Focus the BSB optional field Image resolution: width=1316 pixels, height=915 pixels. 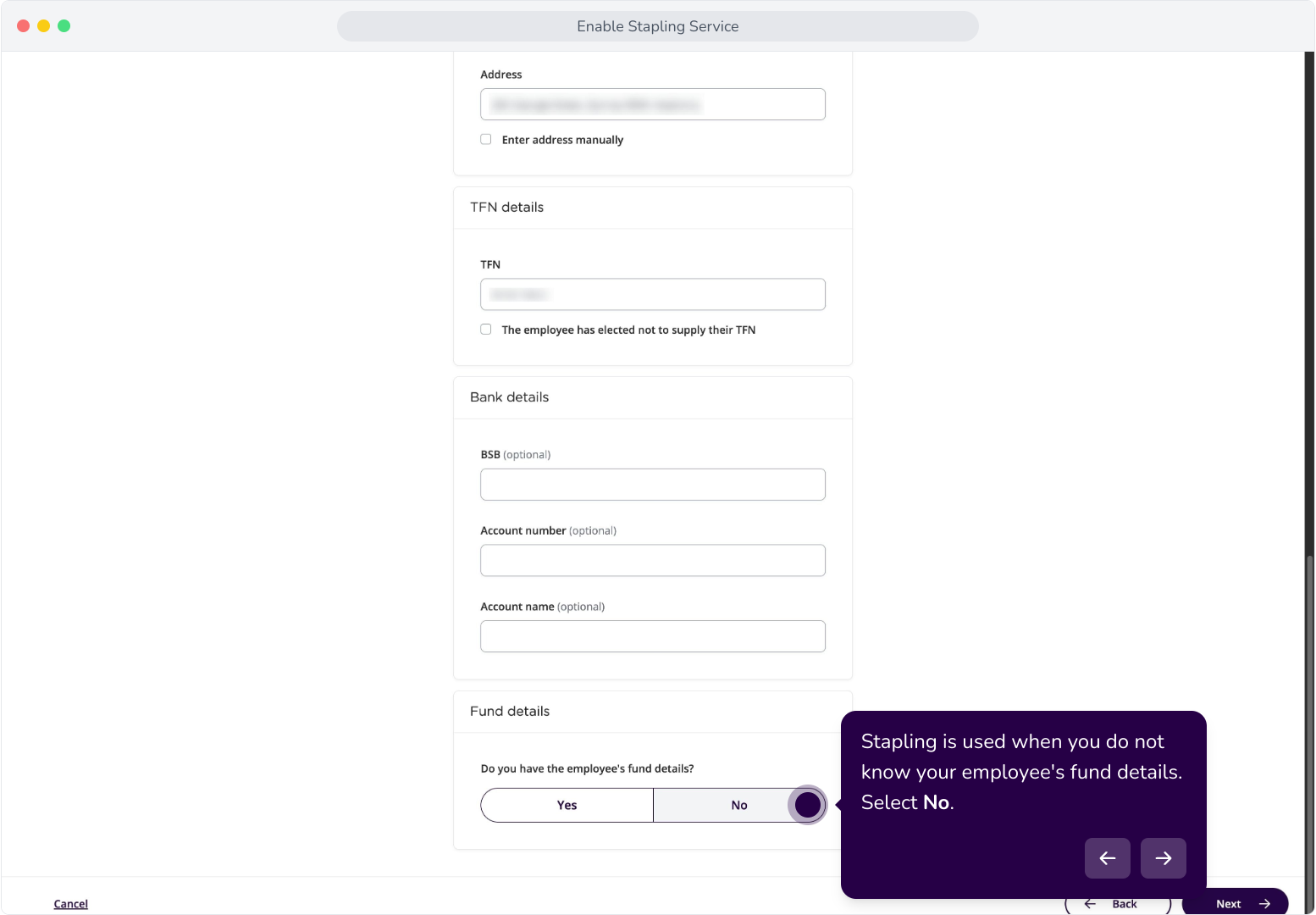(x=653, y=485)
